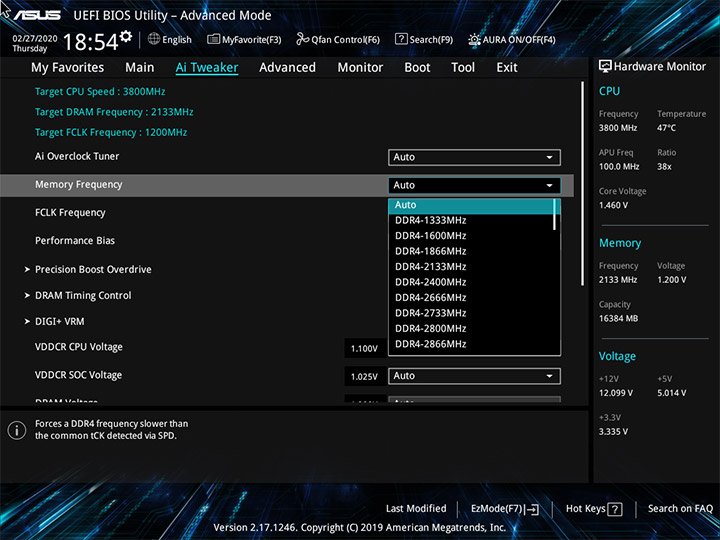Open the VDDCR SOC Voltage dropdown

pos(474,376)
